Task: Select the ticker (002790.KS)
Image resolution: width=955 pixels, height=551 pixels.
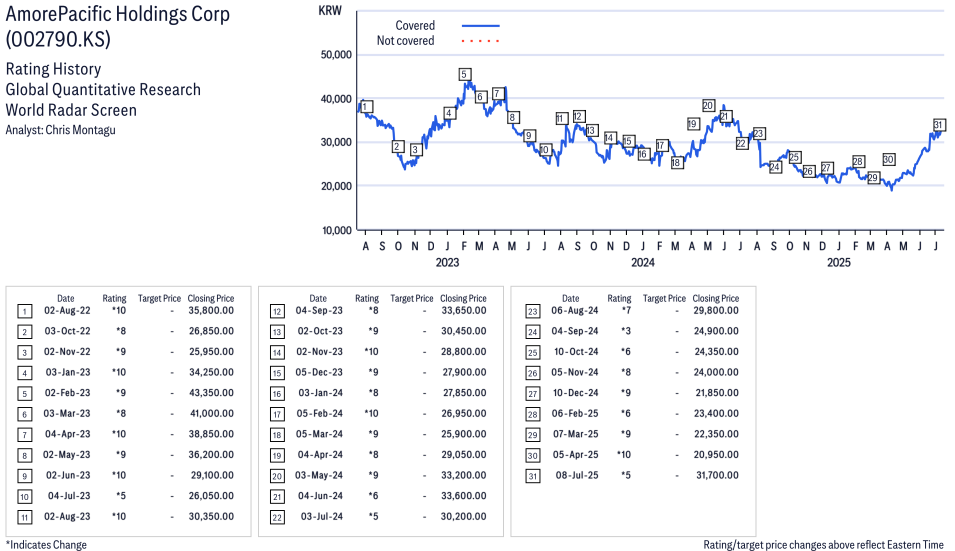Action: pos(58,39)
